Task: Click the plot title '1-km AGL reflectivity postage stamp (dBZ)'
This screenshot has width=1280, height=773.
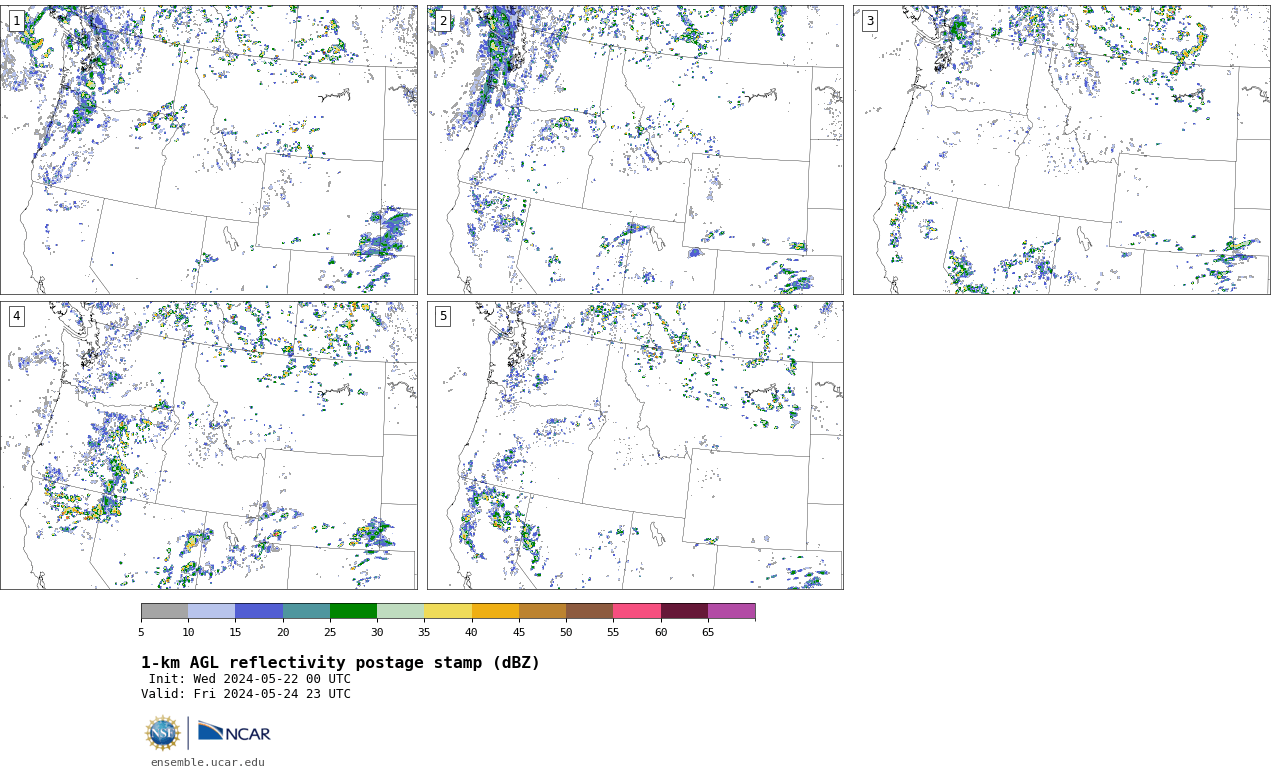Action: (x=340, y=663)
